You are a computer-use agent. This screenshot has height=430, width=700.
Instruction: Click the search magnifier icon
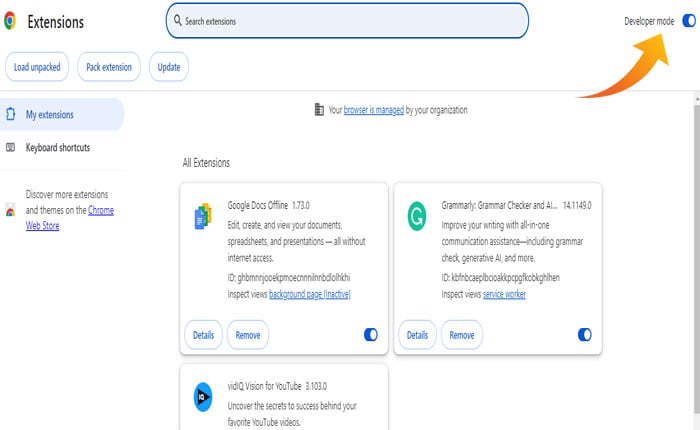[177, 21]
